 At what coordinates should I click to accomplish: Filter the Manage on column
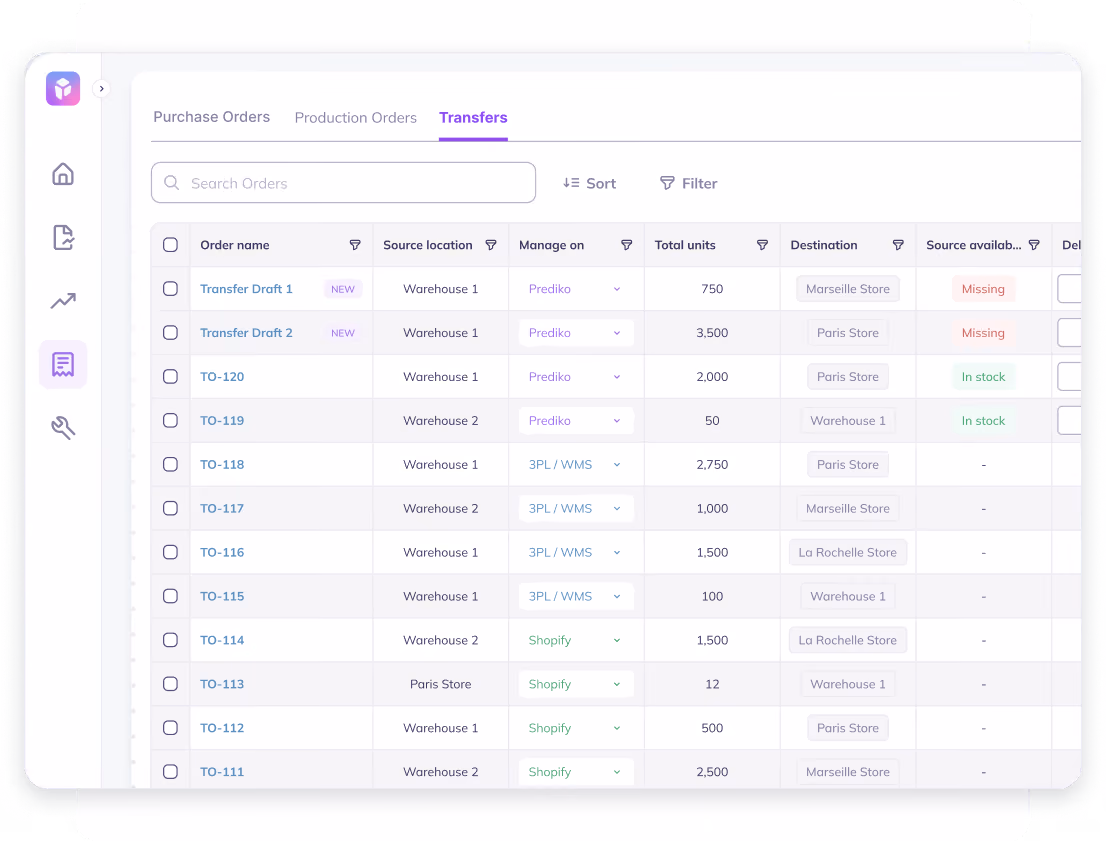pos(626,245)
